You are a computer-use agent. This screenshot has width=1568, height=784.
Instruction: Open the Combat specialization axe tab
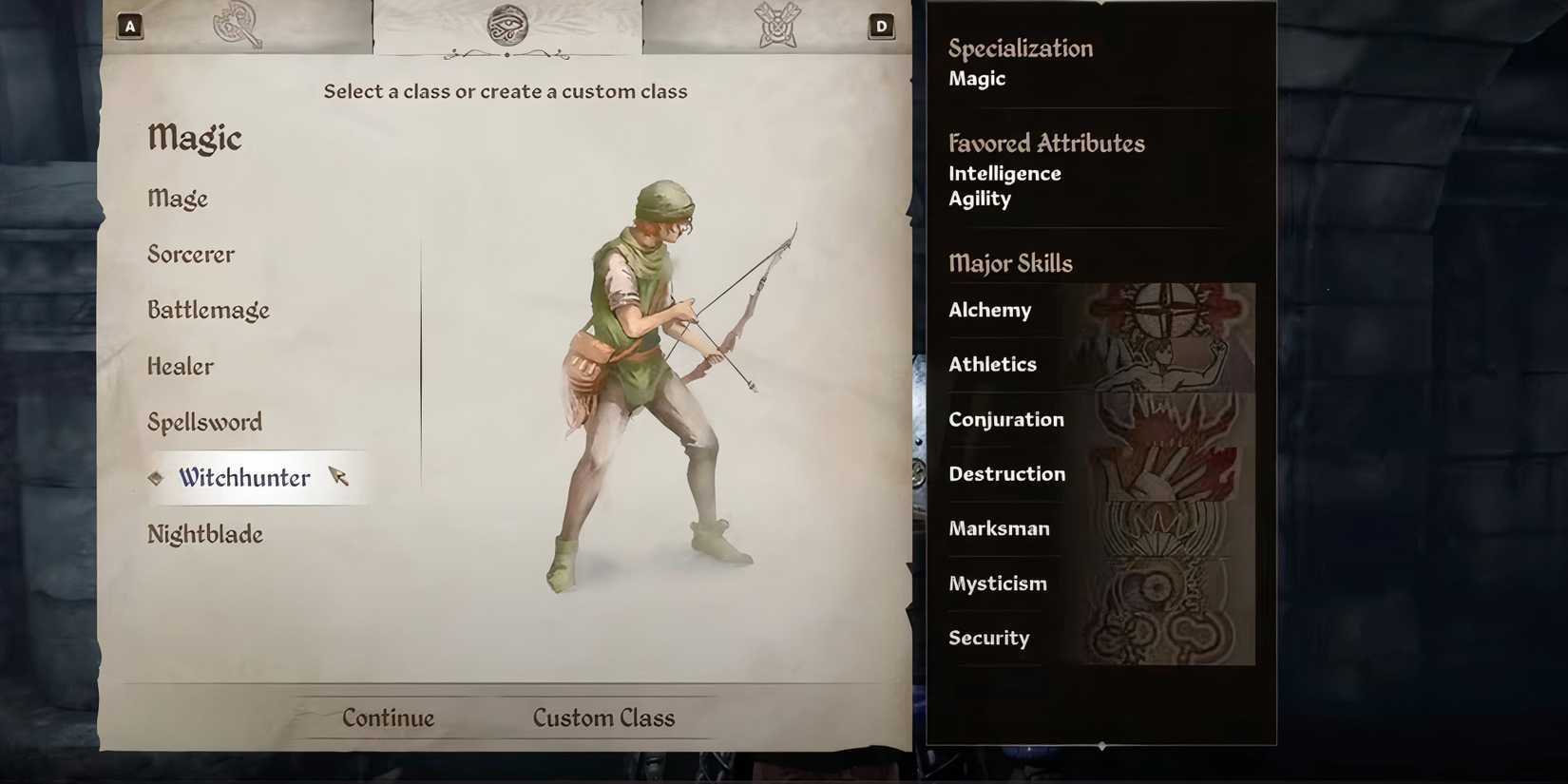237,25
